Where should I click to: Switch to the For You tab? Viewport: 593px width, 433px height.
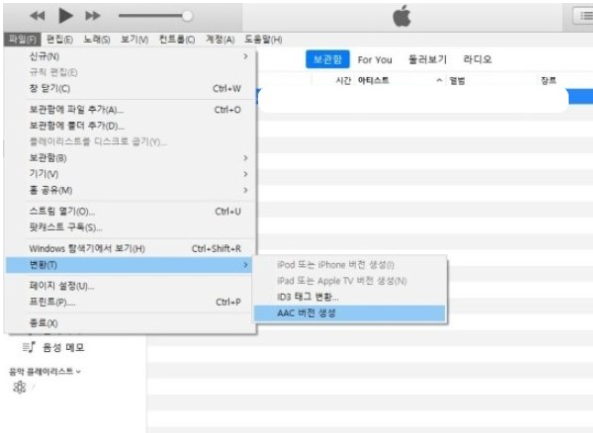[375, 60]
